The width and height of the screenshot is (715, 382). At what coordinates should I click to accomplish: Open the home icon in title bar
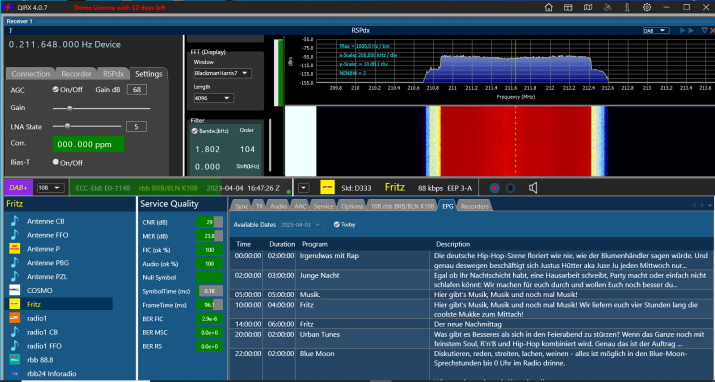[x=549, y=7]
